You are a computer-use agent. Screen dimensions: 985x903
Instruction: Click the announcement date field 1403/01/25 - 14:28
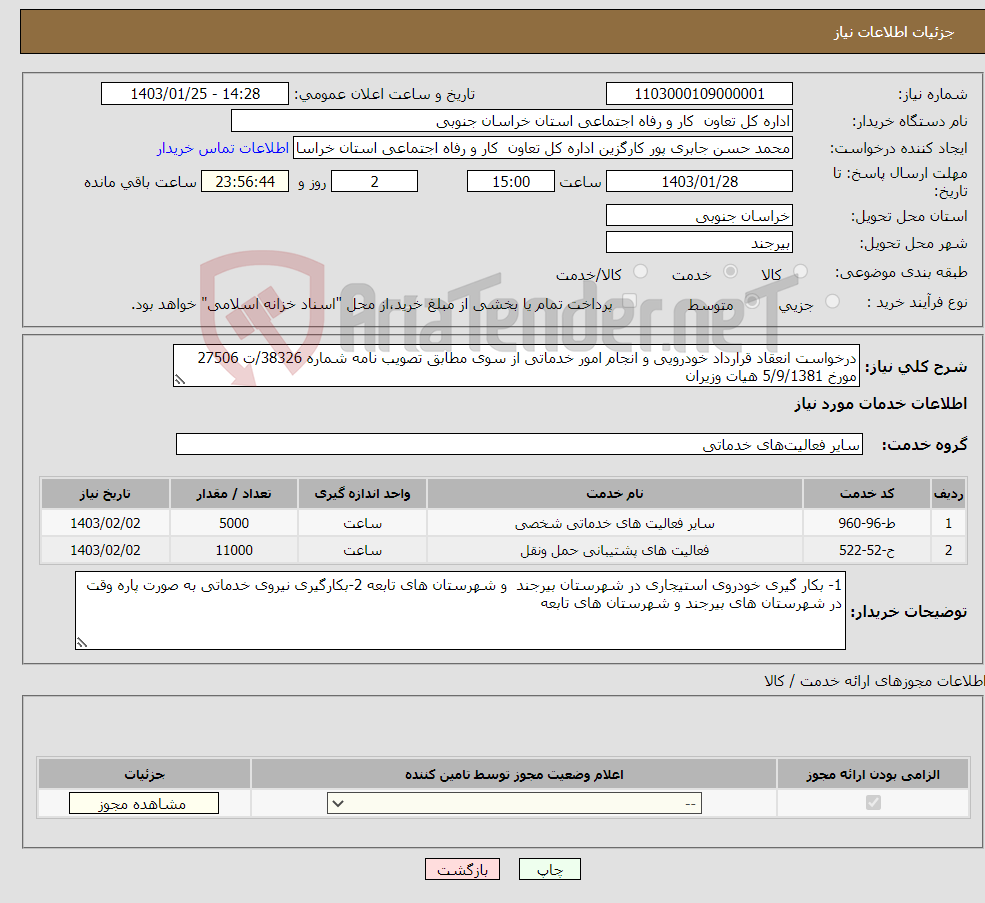click(195, 94)
